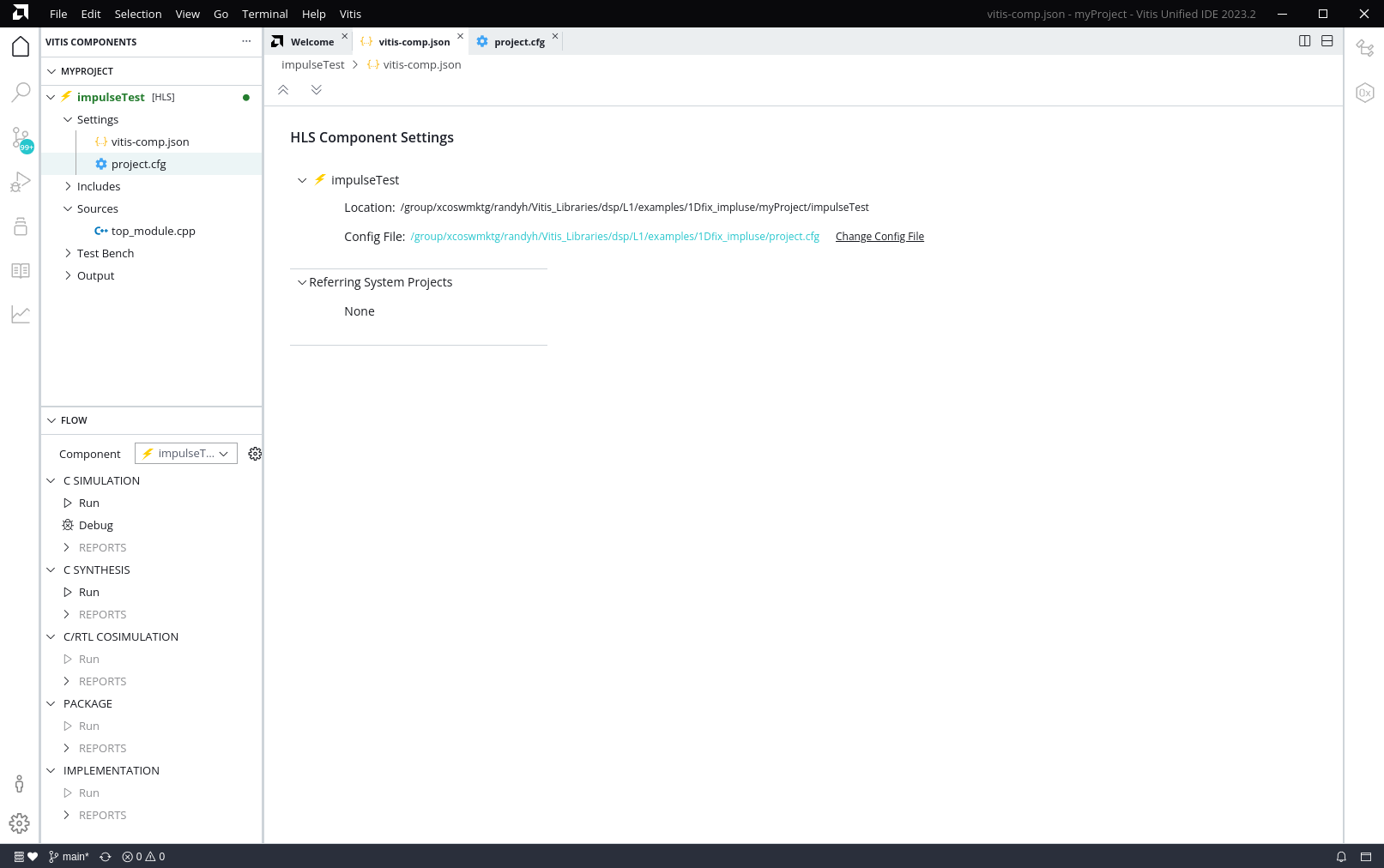Collapse the MYPROJECT section

[51, 71]
